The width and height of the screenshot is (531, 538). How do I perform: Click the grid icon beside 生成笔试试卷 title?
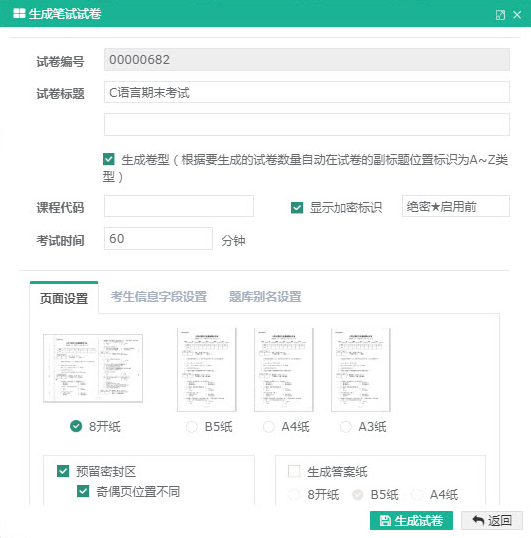click(19, 14)
